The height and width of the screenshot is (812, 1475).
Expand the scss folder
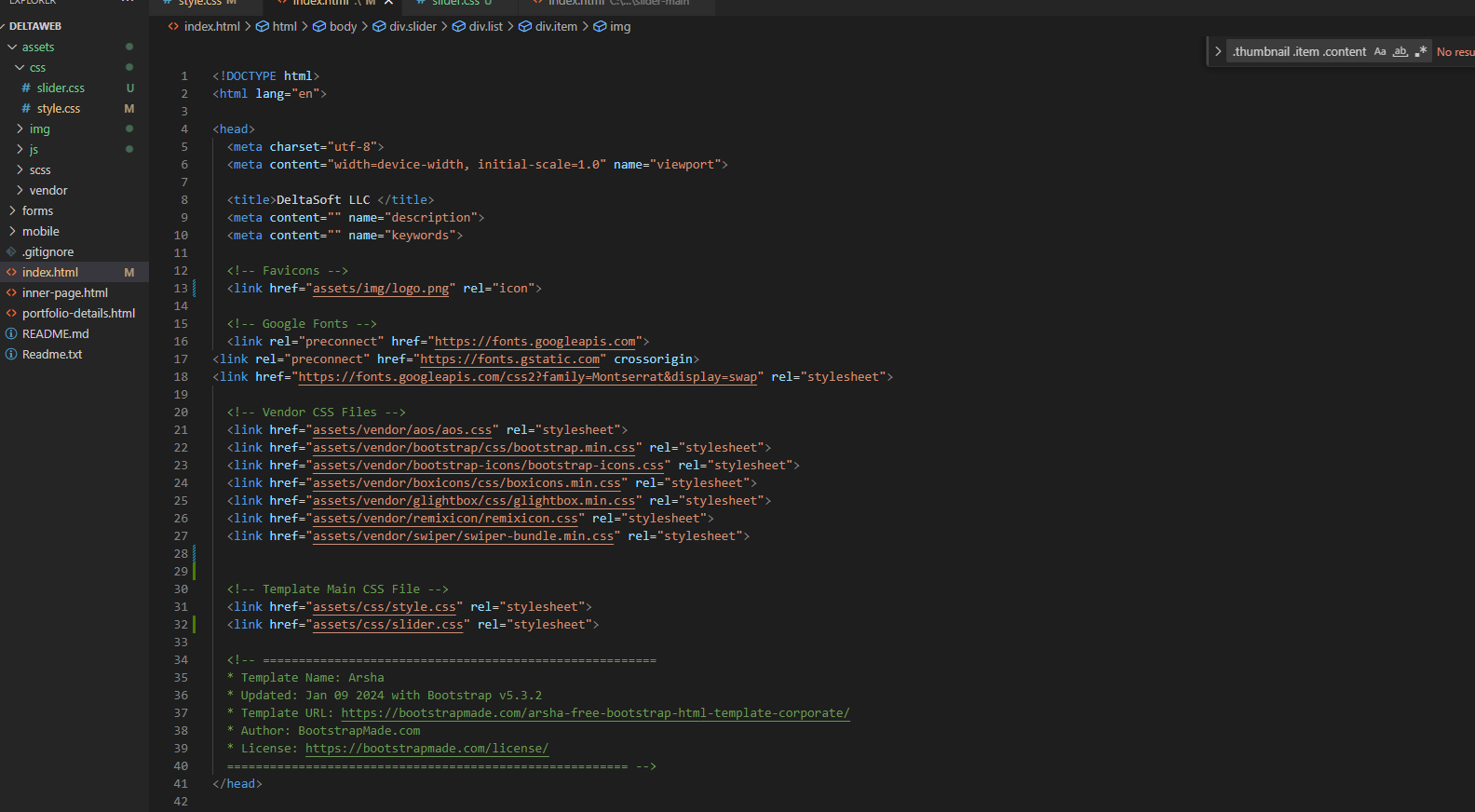(x=40, y=169)
